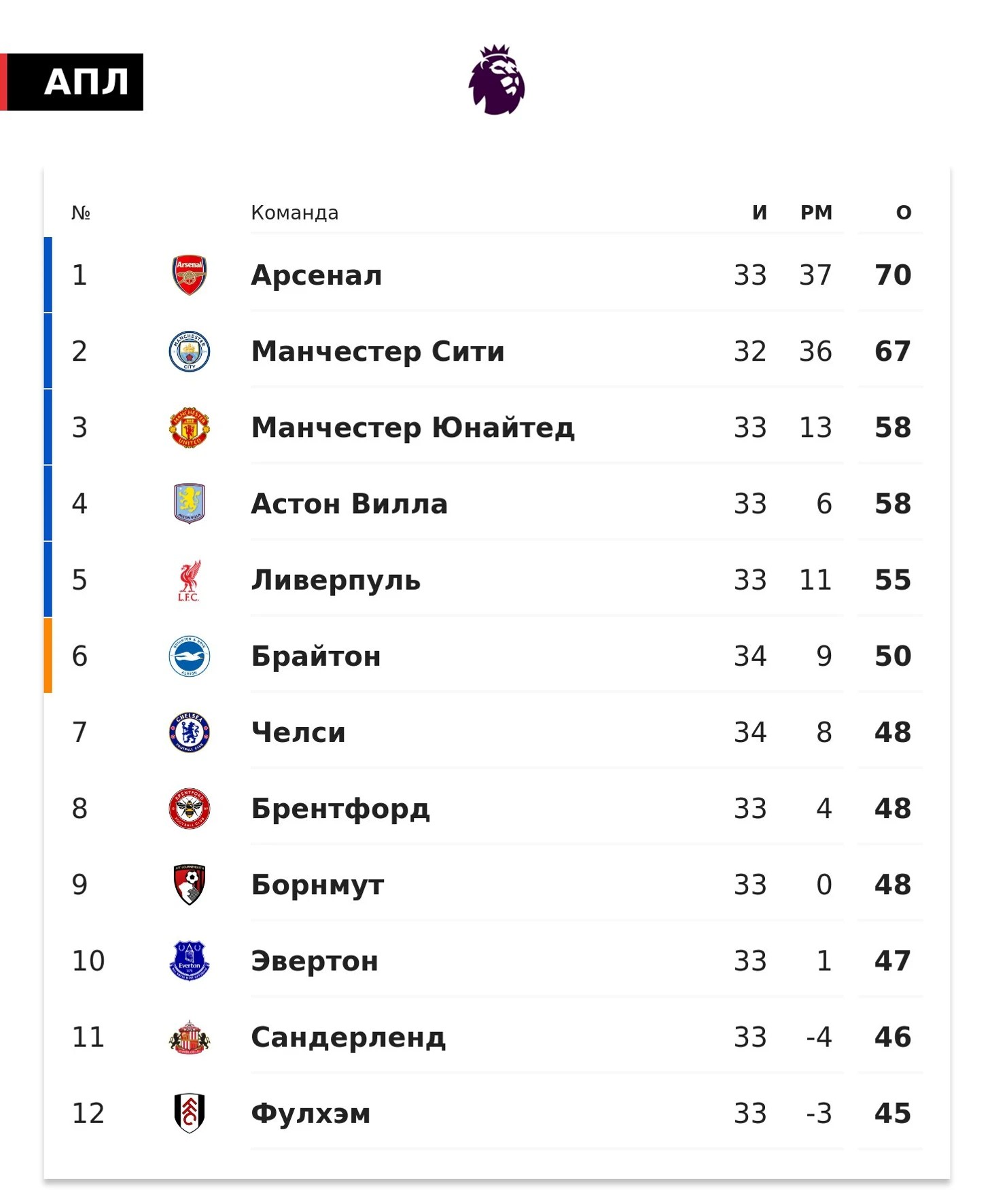Click the Manchester City club crest

(x=189, y=351)
